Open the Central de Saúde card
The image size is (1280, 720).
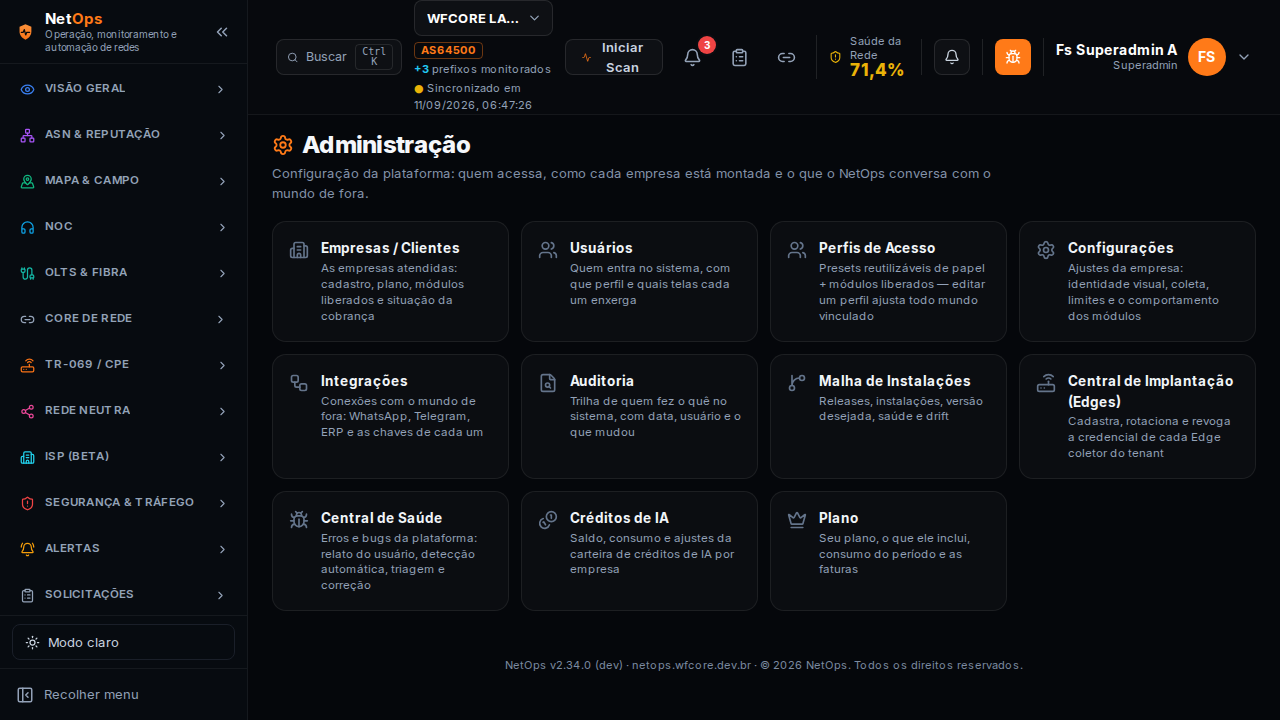point(390,551)
